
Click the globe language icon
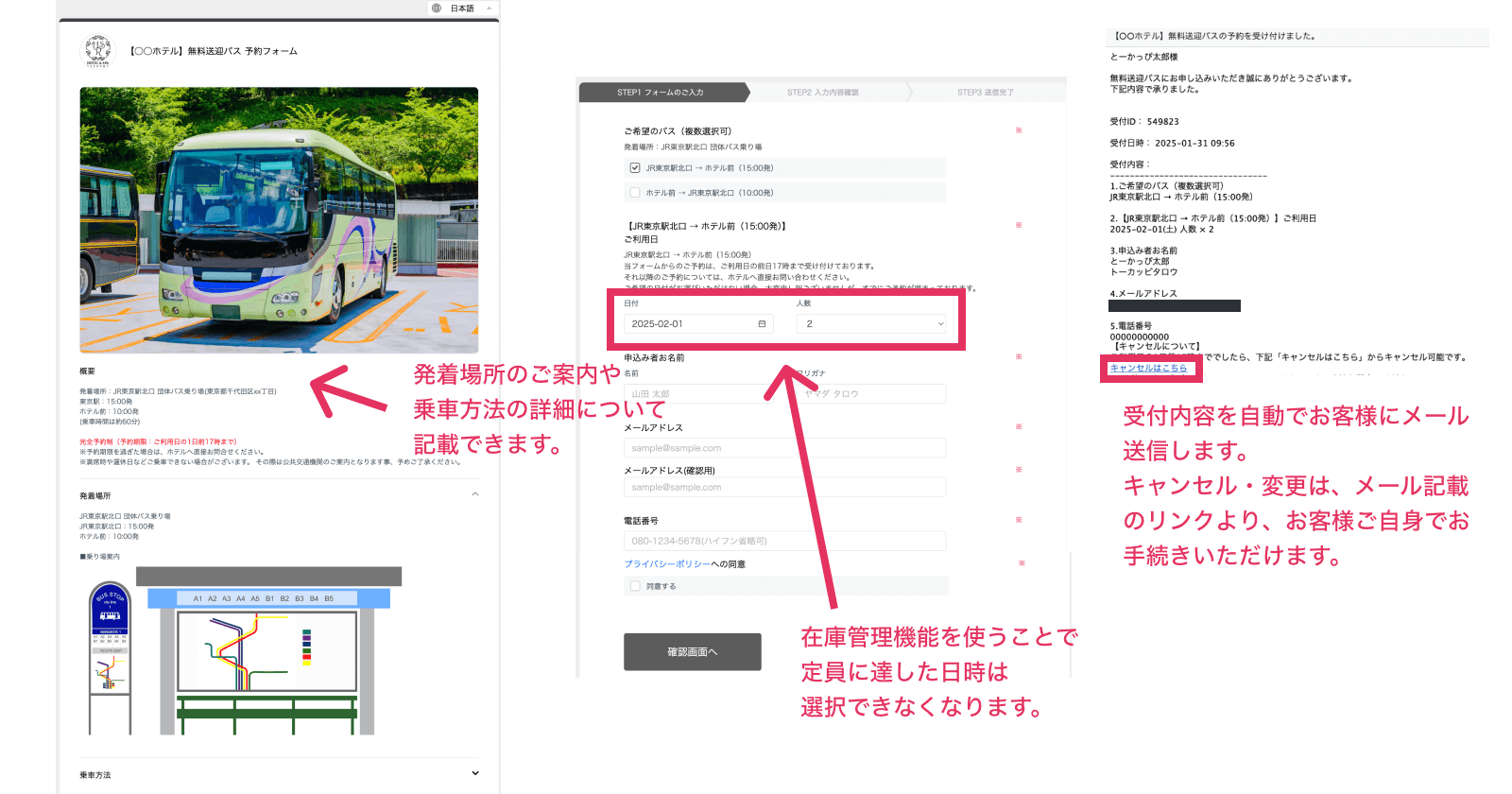[437, 9]
